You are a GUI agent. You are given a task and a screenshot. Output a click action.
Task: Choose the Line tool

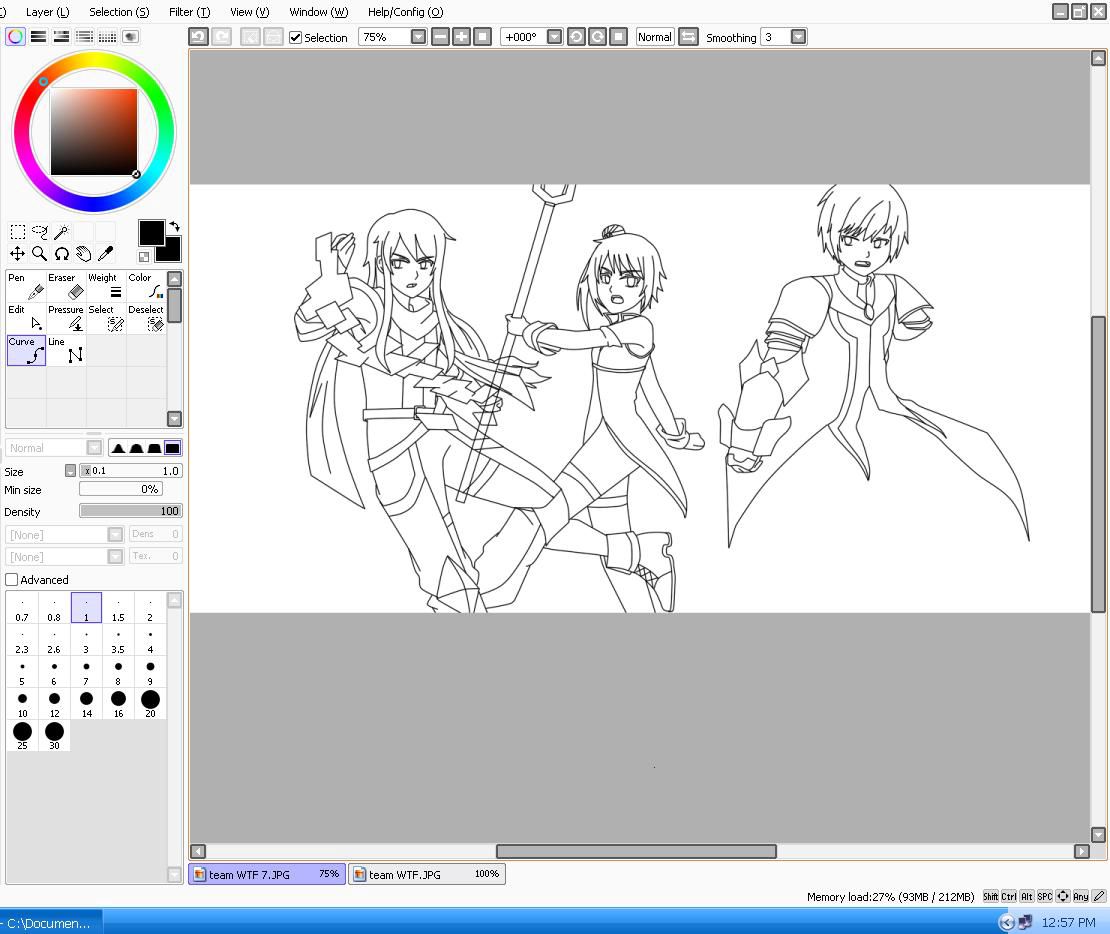click(x=66, y=350)
